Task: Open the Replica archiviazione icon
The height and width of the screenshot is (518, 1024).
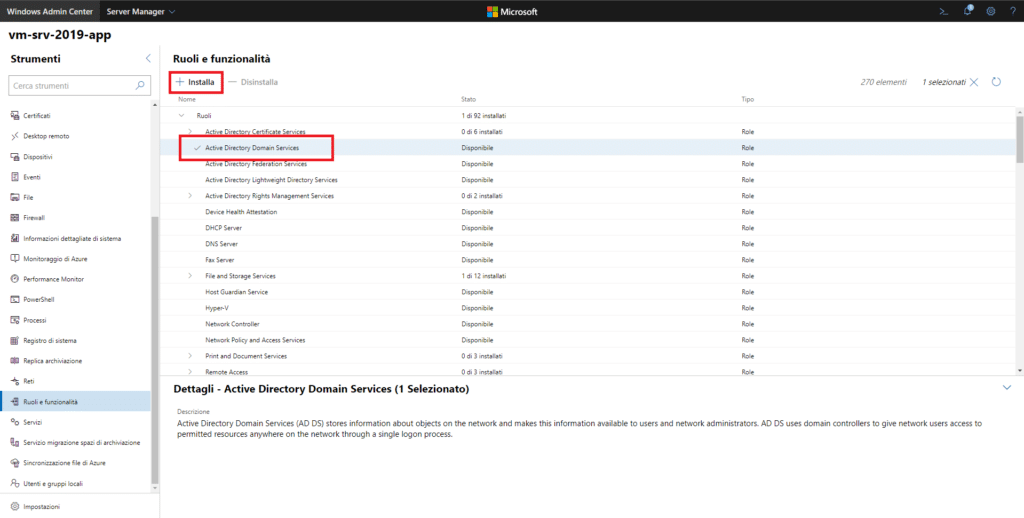Action: [x=15, y=361]
